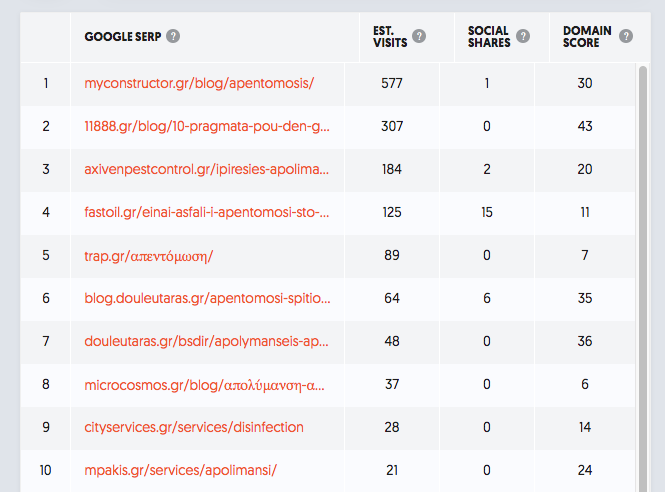Click help icon beside Est. Visits
The height and width of the screenshot is (492, 665).
[x=419, y=37]
